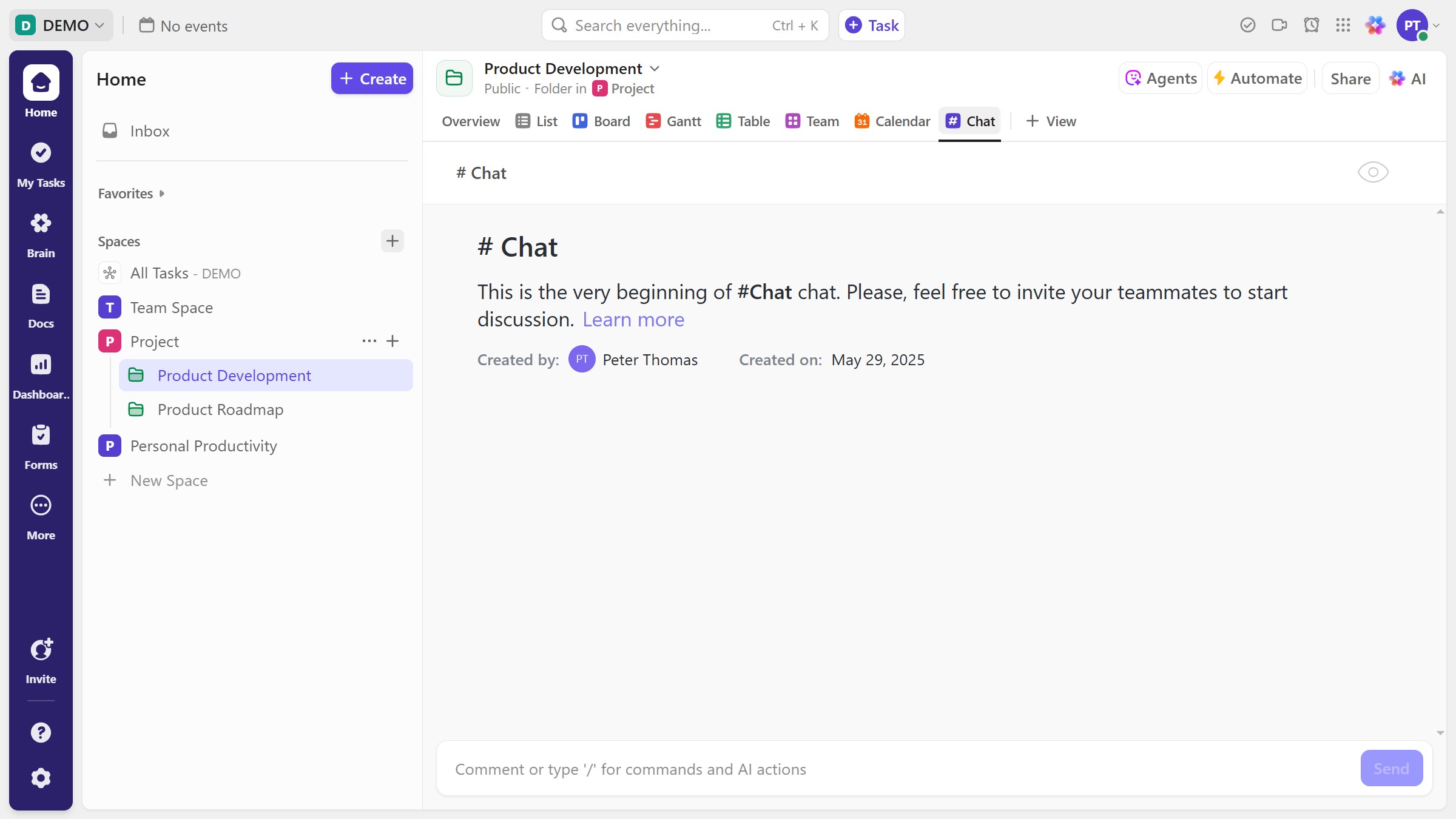The width and height of the screenshot is (1456, 819).
Task: Open Brain in left sidebar
Action: point(41,234)
